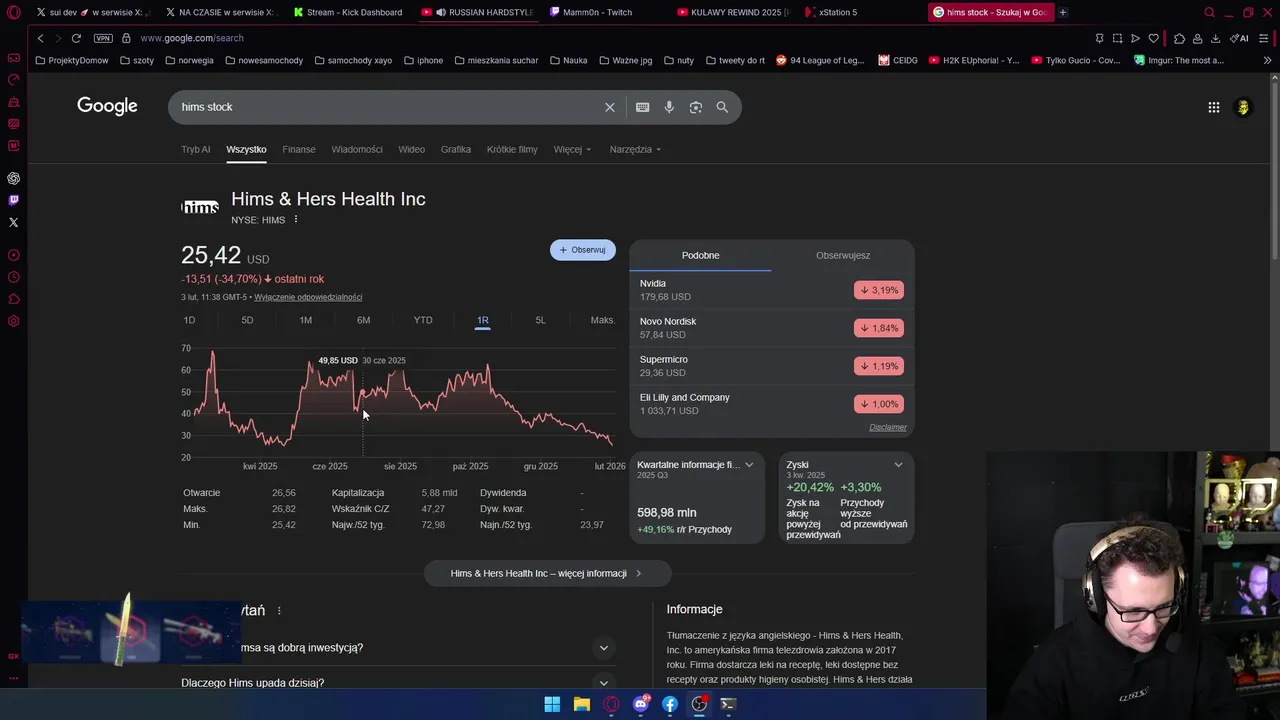Select the YTD chart range
Viewport: 1280px width, 720px height.
pos(423,320)
